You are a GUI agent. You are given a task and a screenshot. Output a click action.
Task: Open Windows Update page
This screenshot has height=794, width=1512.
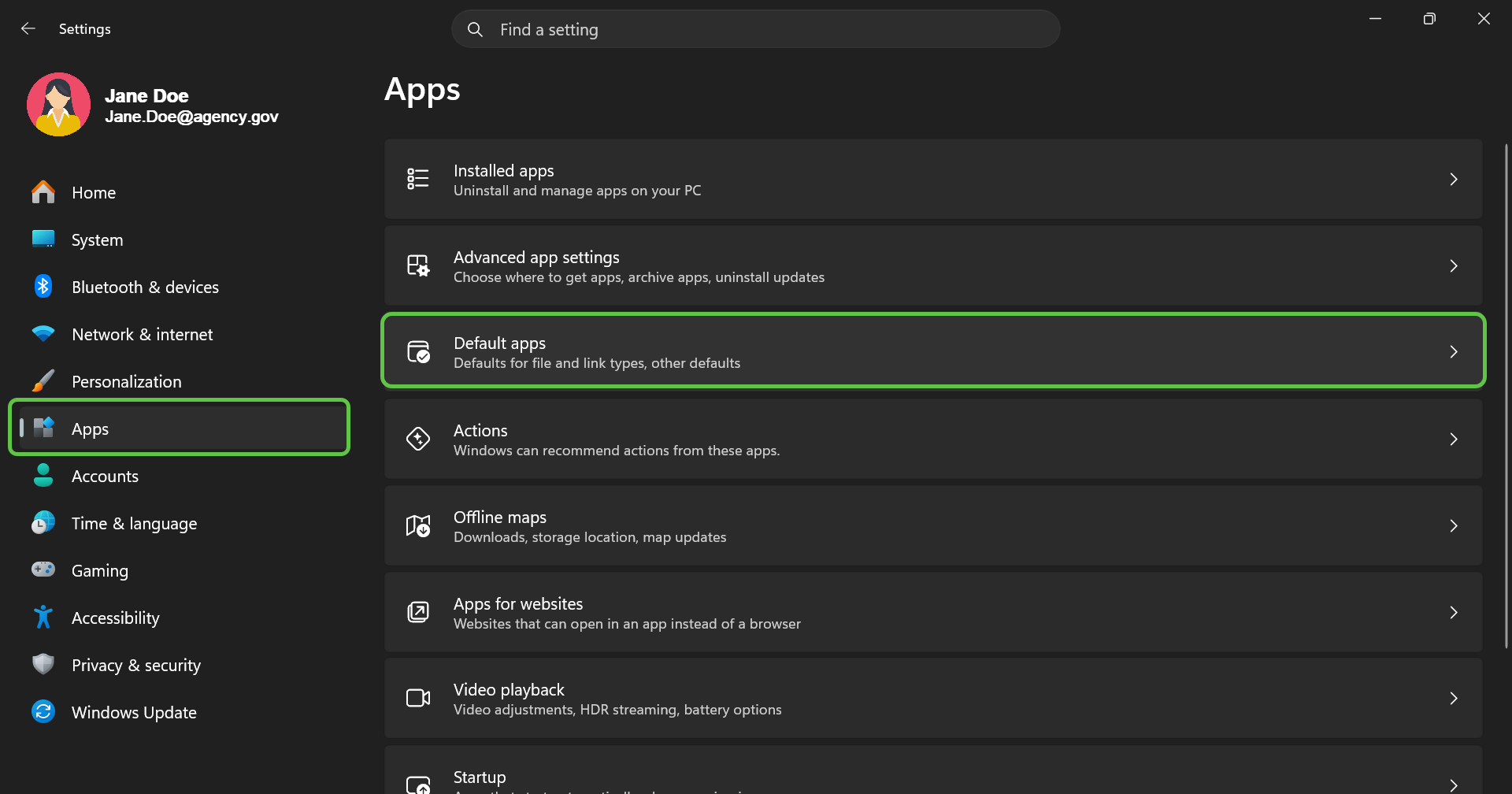pos(180,712)
